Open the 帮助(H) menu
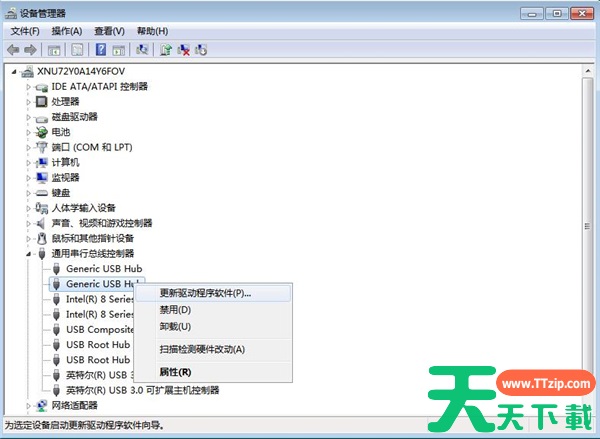This screenshot has width=600, height=439. click(x=152, y=31)
